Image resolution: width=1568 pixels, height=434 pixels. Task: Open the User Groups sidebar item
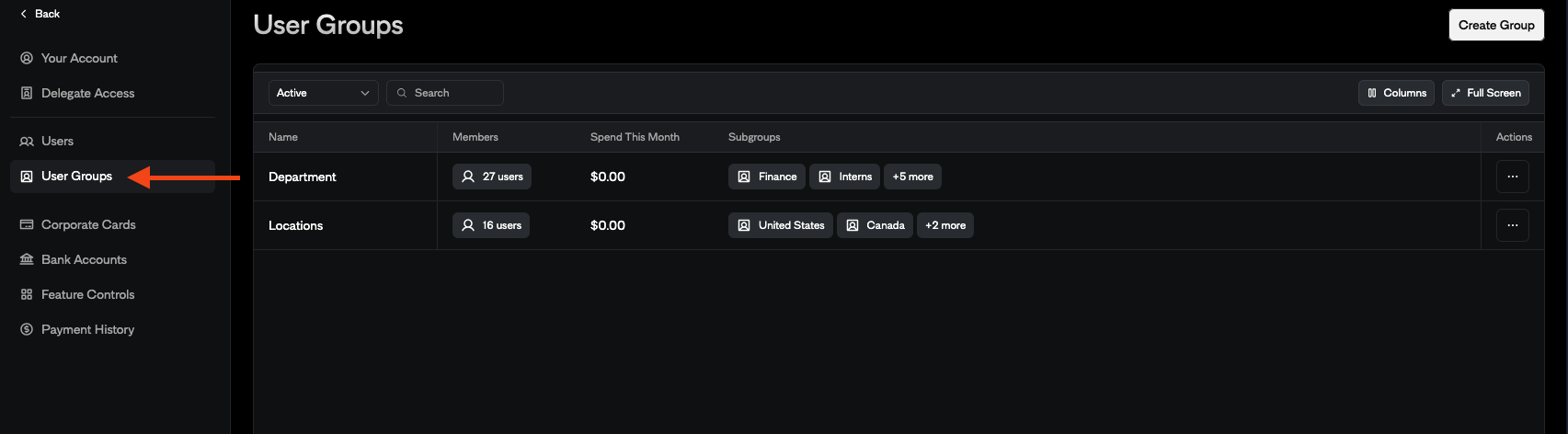pos(77,176)
